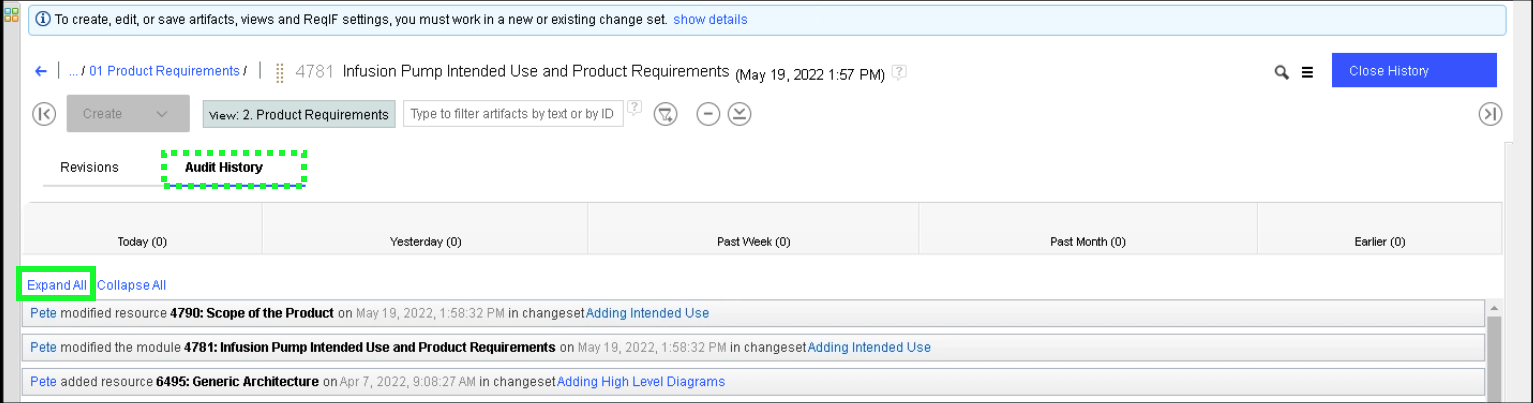Screen dimensions: 1533x403
Task: Click the Close History button
Action: [1413, 71]
